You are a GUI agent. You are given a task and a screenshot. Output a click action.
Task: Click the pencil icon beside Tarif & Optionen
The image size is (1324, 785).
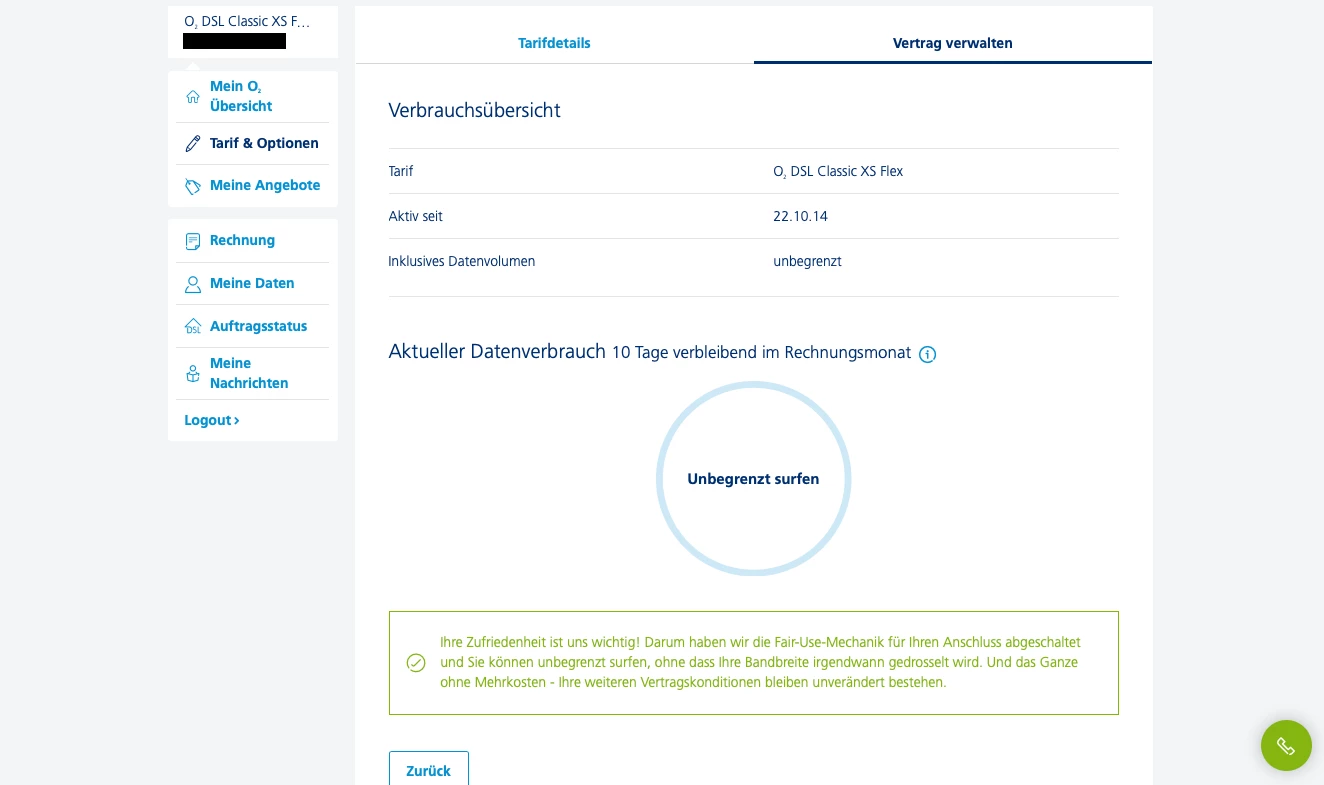pyautogui.click(x=193, y=144)
